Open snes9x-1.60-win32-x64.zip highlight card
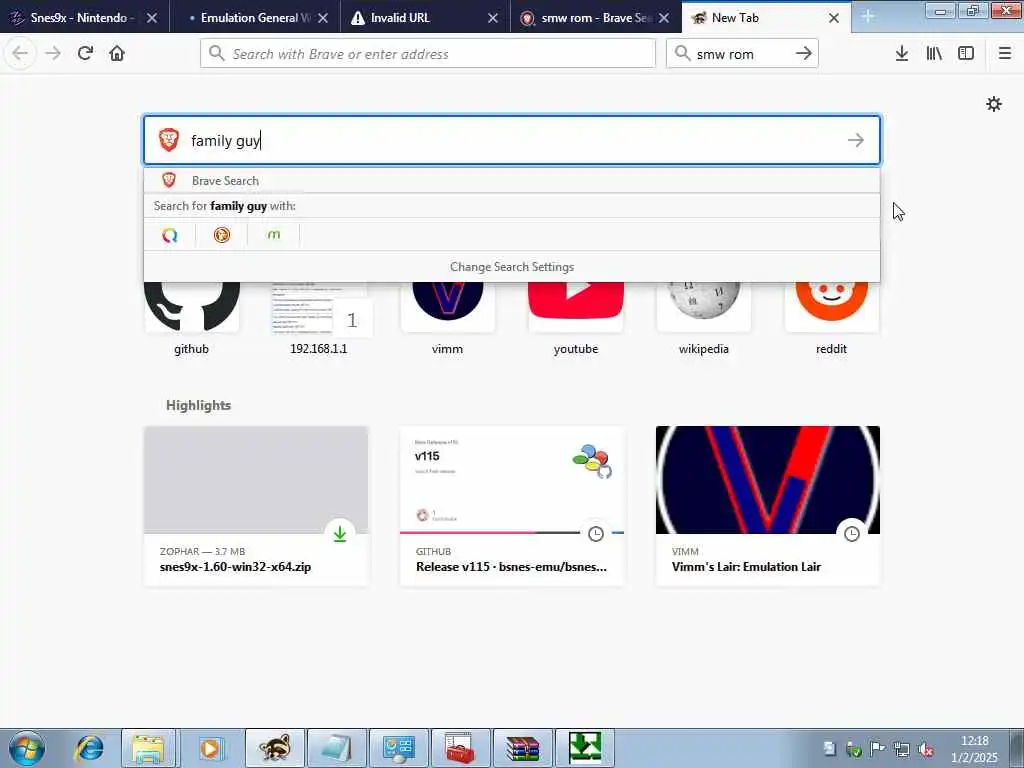Image resolution: width=1024 pixels, height=768 pixels. [x=256, y=505]
